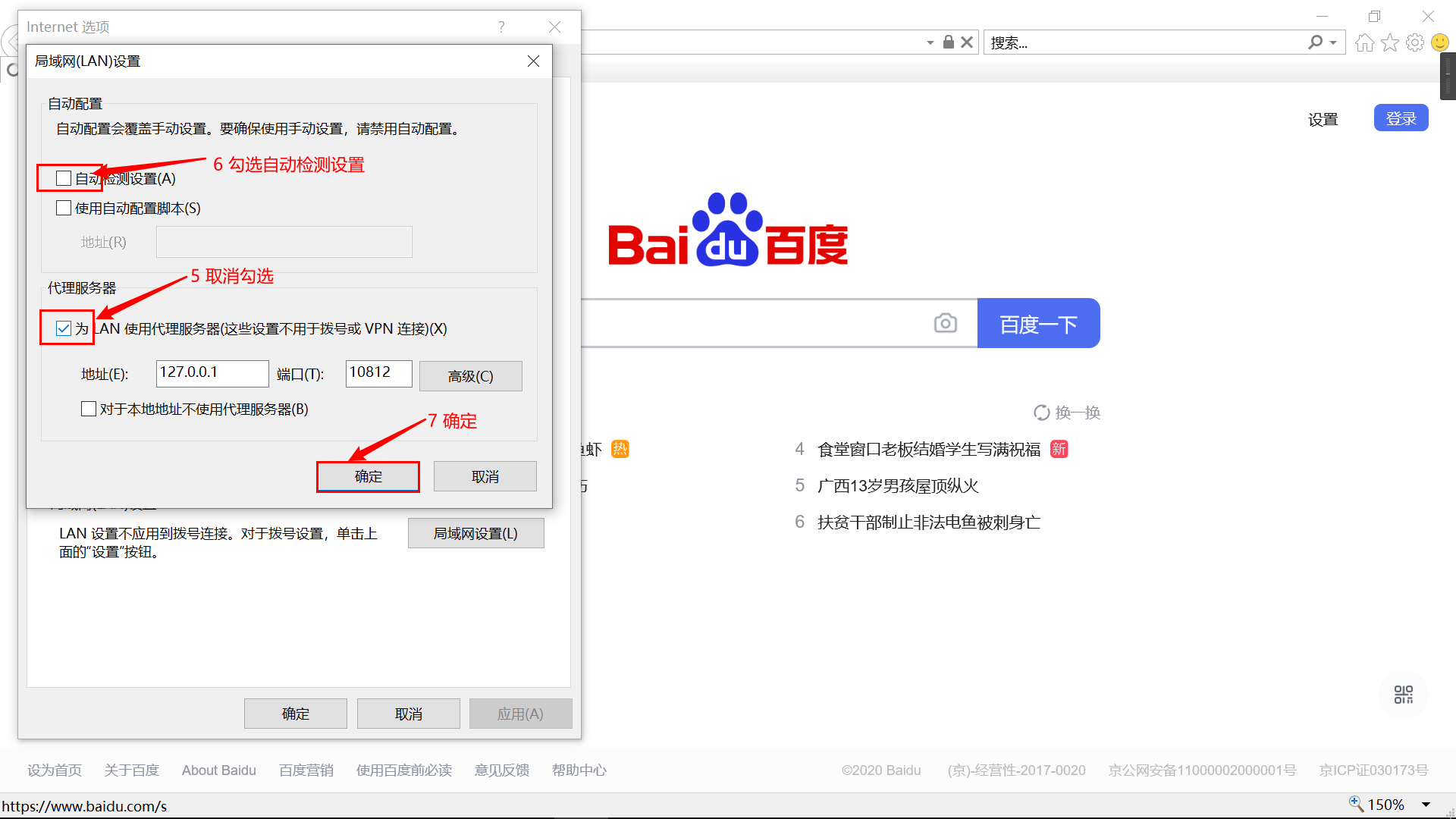Image resolution: width=1456 pixels, height=819 pixels.
Task: Open the 150% zoom level dropdown
Action: pyautogui.click(x=1426, y=805)
